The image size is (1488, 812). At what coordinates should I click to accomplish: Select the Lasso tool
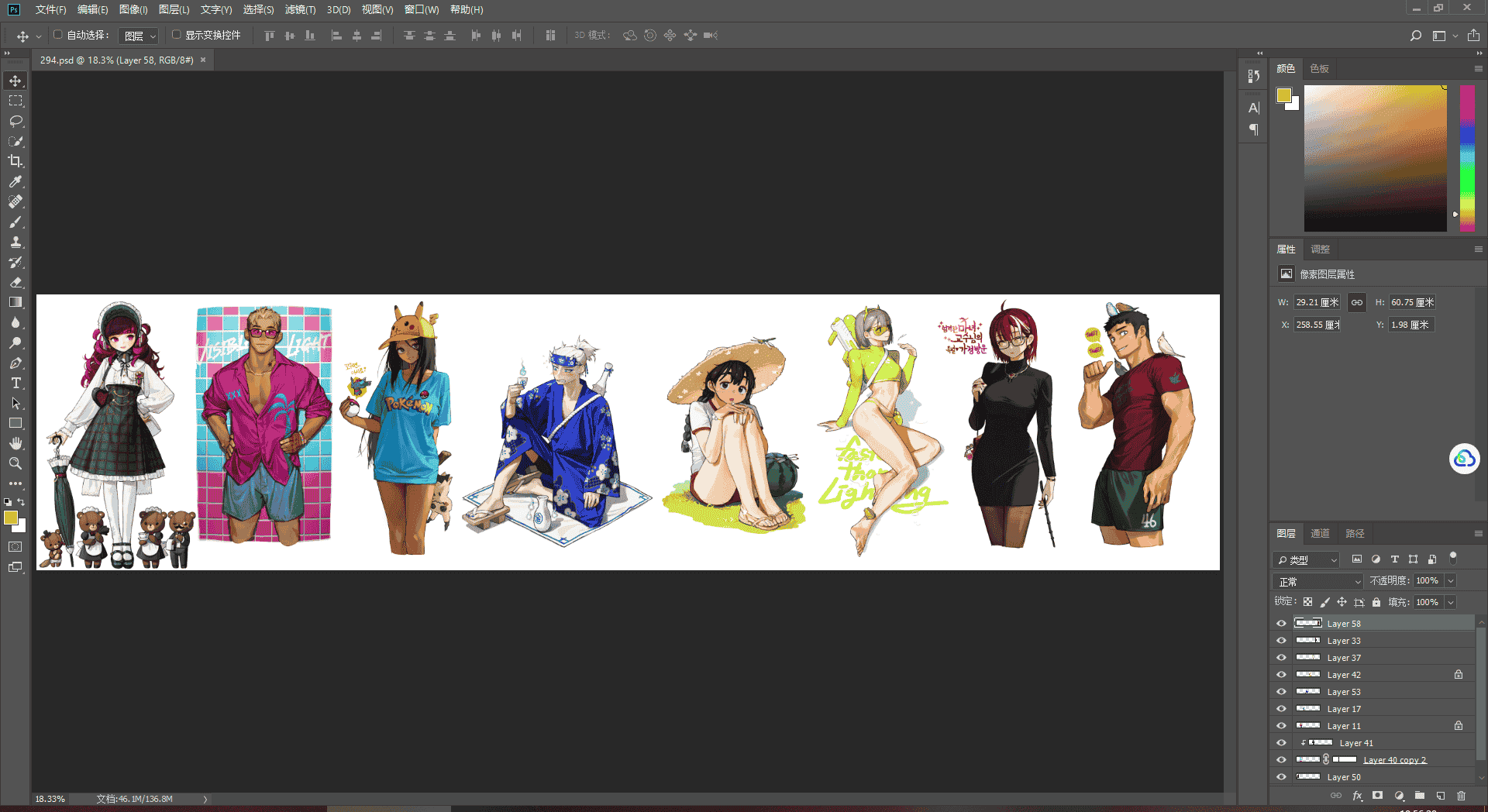15,121
